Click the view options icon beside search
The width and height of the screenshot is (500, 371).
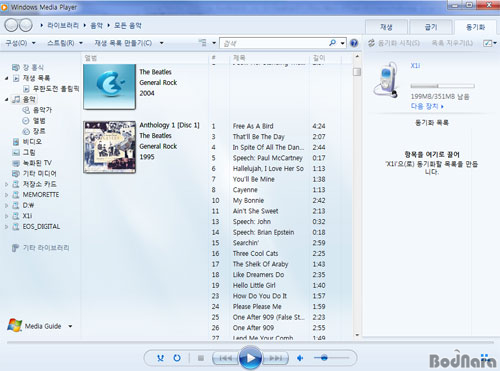coord(202,43)
